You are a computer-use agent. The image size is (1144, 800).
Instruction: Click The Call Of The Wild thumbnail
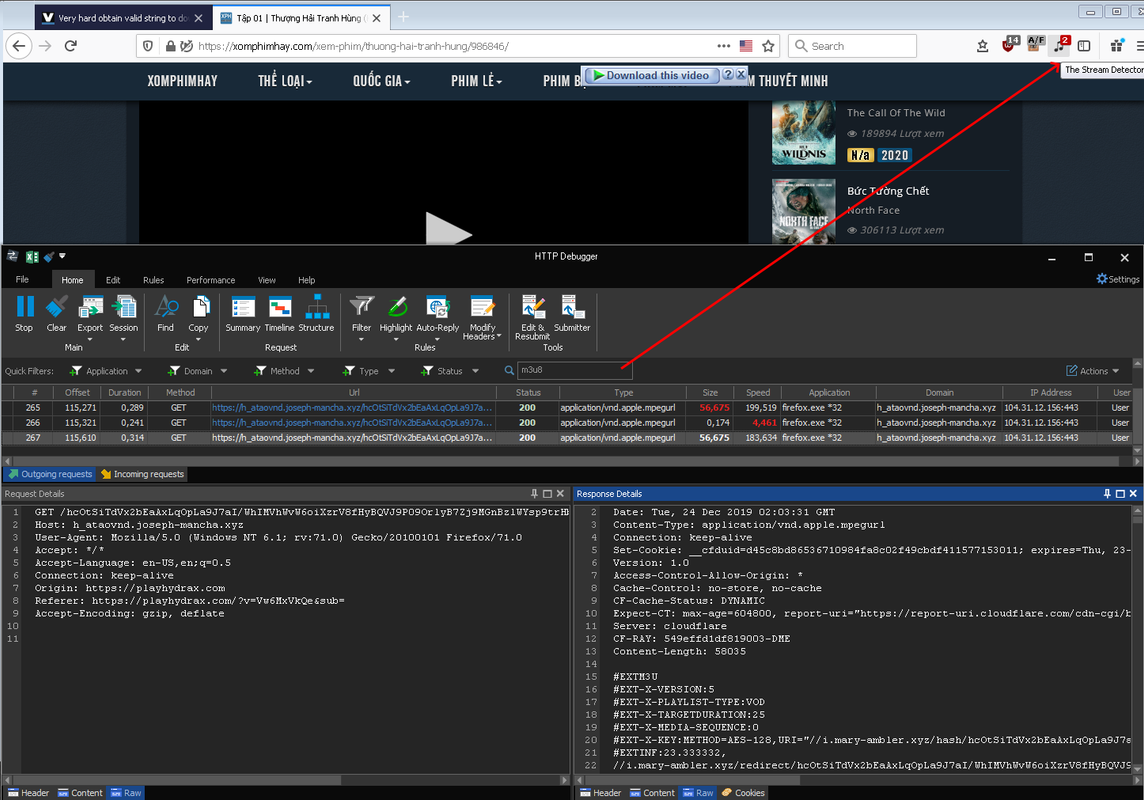tap(803, 133)
